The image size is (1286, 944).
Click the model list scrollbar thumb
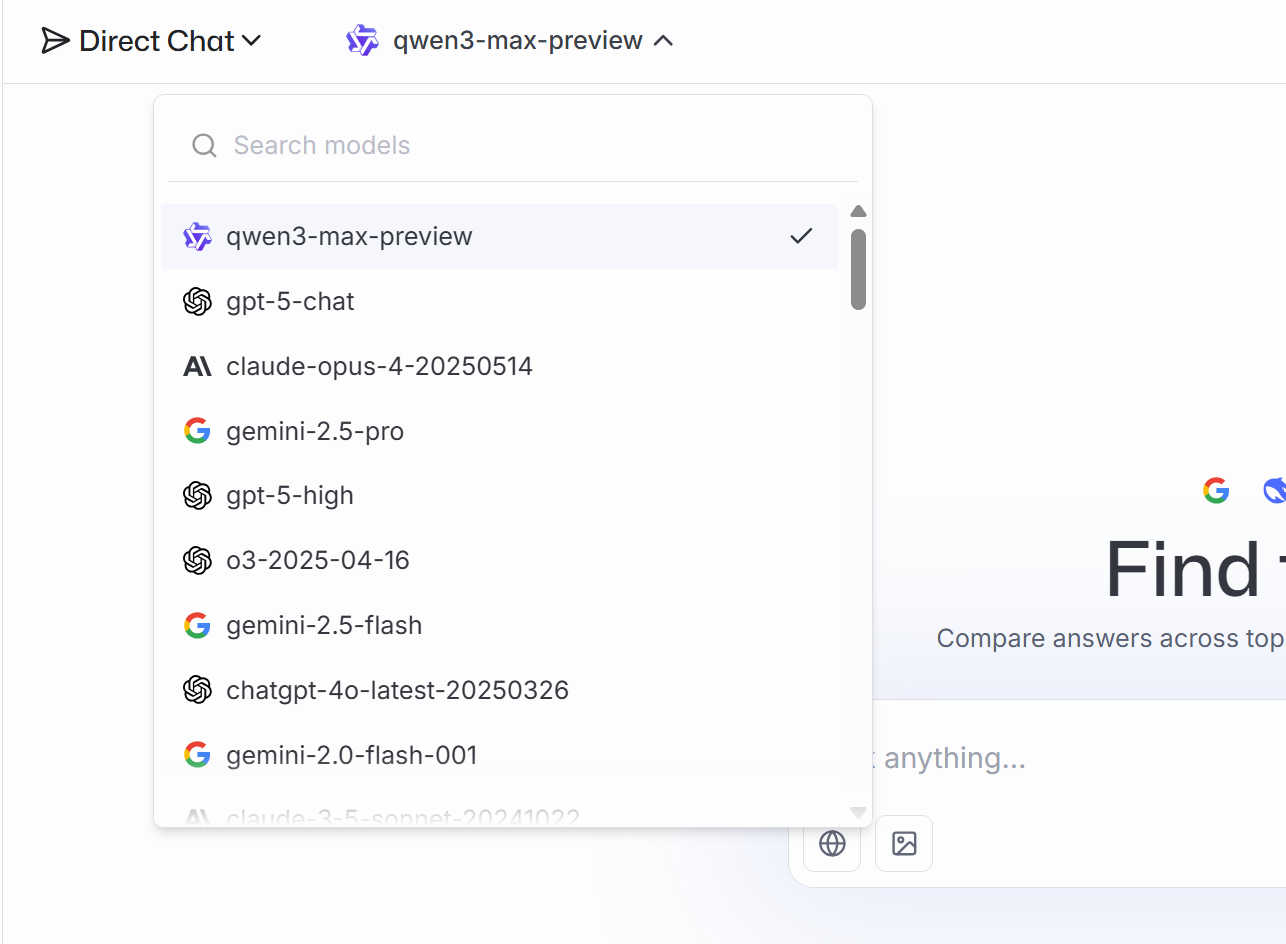pos(858,269)
